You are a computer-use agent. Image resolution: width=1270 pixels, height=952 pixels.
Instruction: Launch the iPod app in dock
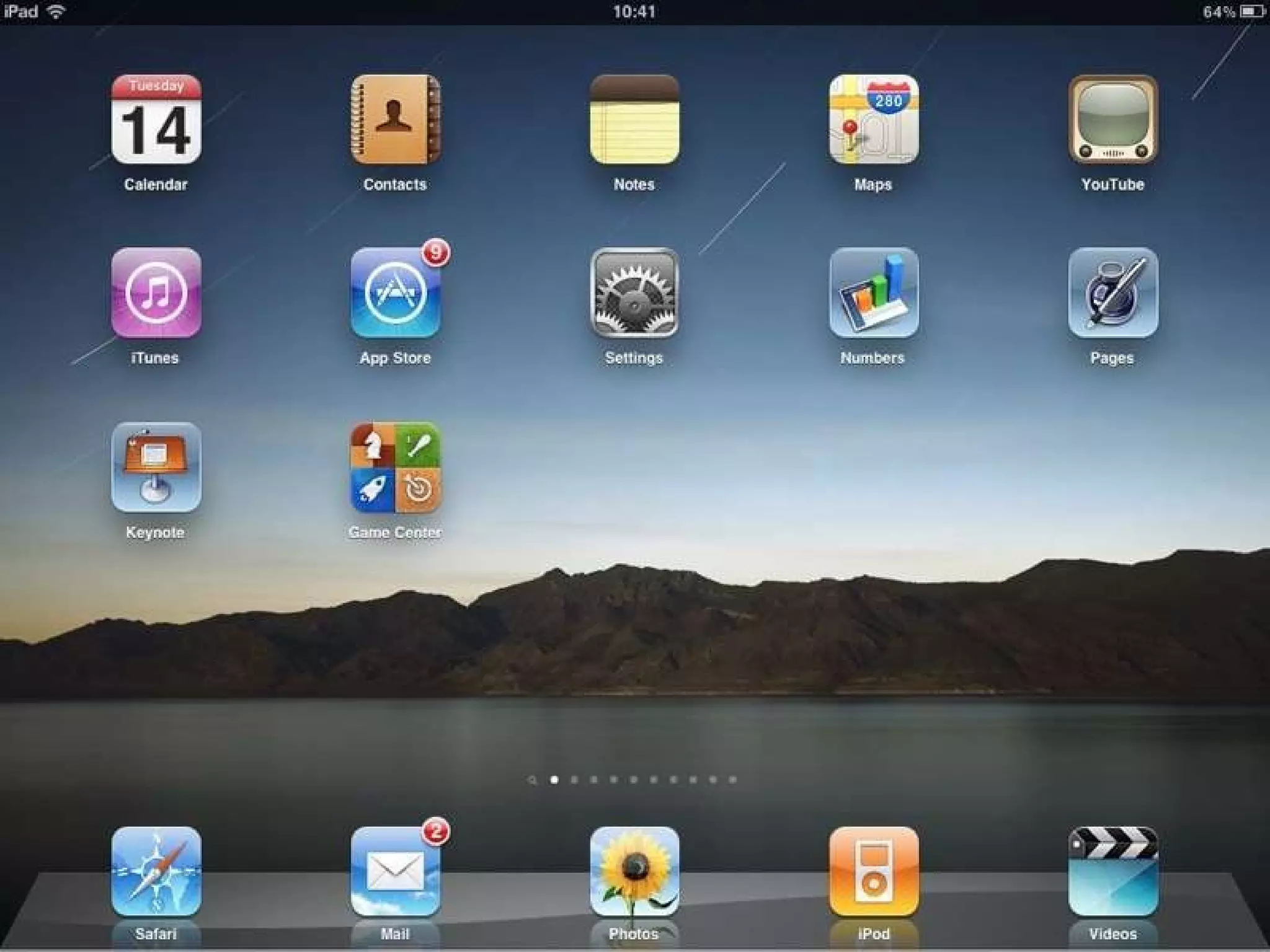coord(874,871)
